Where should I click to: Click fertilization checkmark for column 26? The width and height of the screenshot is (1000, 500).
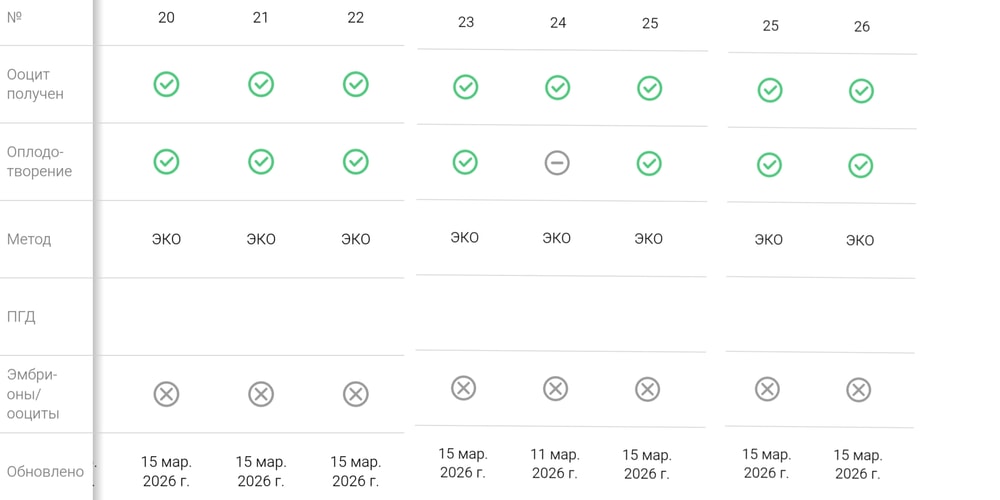tap(860, 166)
